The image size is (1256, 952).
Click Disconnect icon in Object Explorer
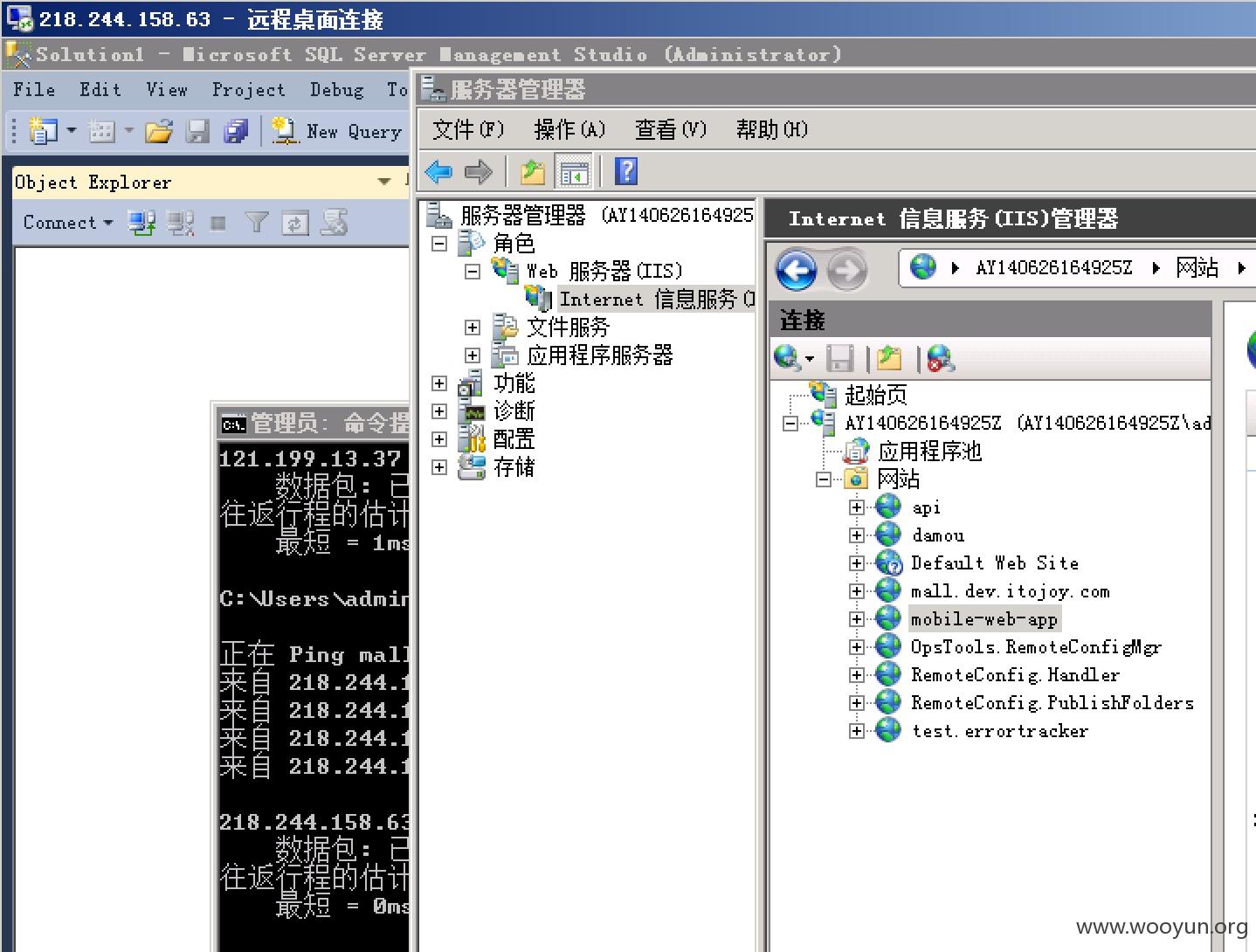(x=180, y=223)
